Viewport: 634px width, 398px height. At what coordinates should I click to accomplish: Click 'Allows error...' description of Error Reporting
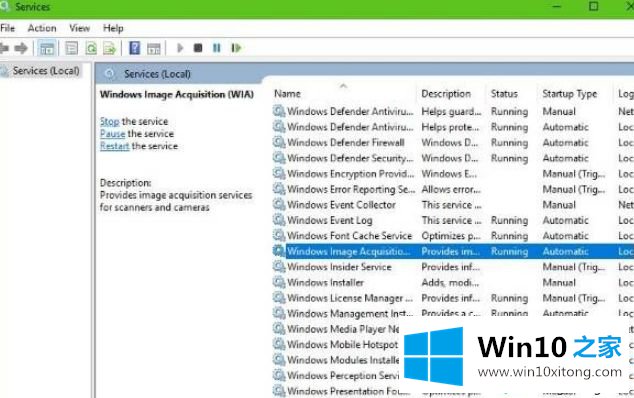tap(451, 189)
